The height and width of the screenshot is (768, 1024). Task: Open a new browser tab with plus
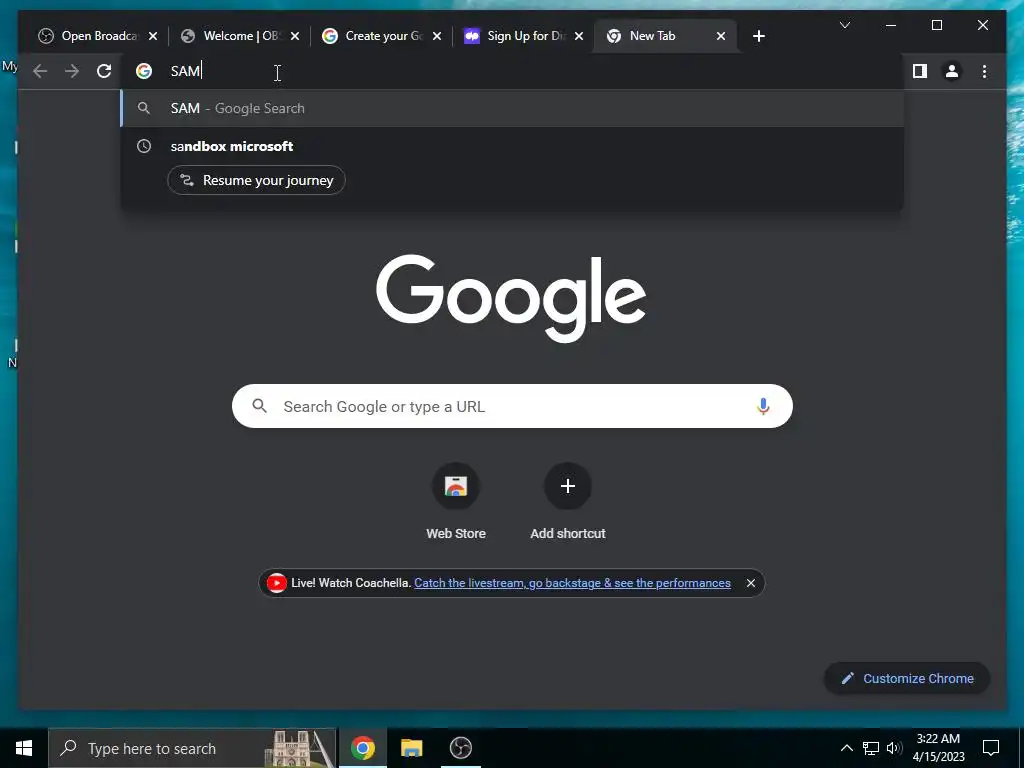[x=758, y=36]
